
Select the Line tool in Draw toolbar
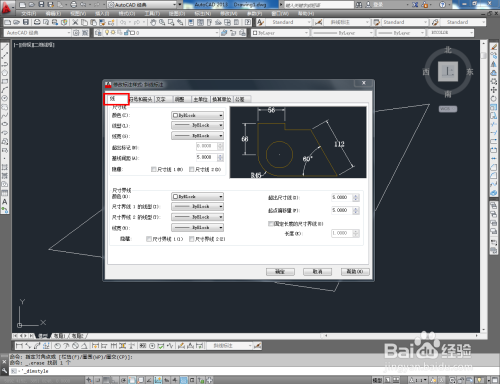[5, 47]
